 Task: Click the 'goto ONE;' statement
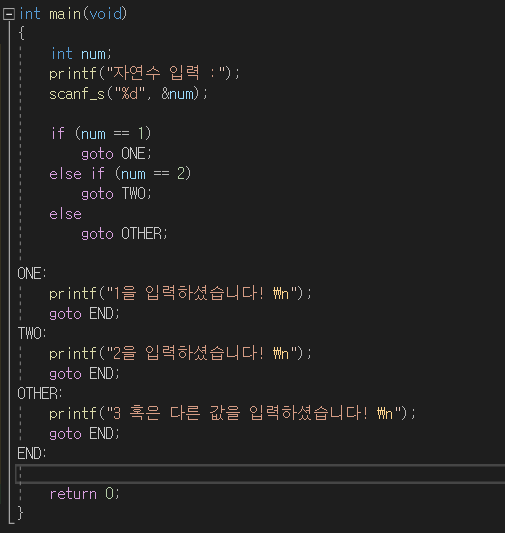(116, 154)
